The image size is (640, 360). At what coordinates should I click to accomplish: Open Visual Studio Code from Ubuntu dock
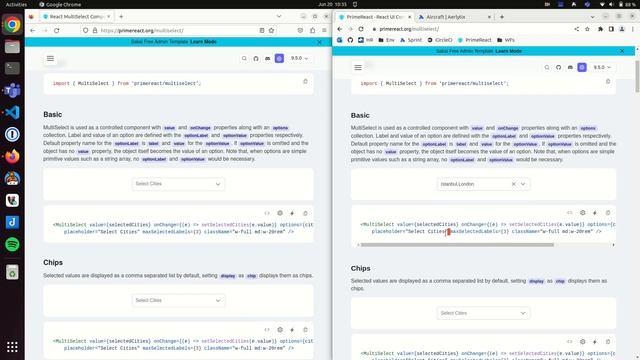(12, 112)
